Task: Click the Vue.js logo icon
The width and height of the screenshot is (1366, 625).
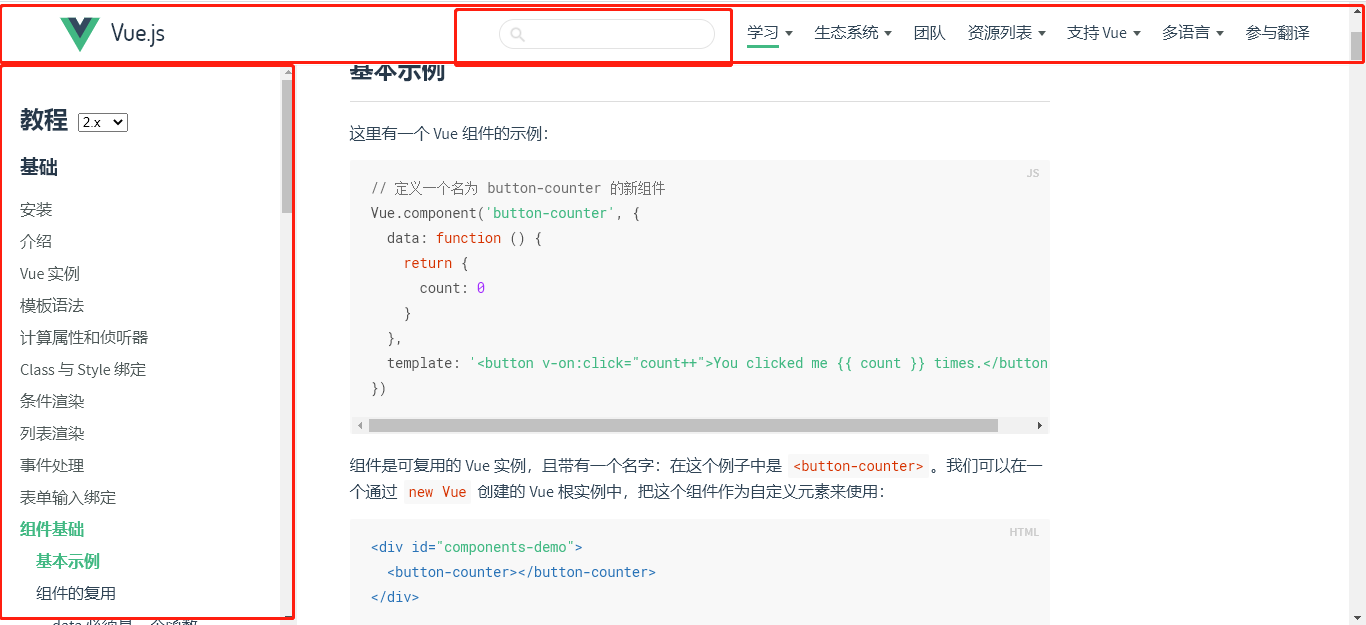Action: (80, 34)
